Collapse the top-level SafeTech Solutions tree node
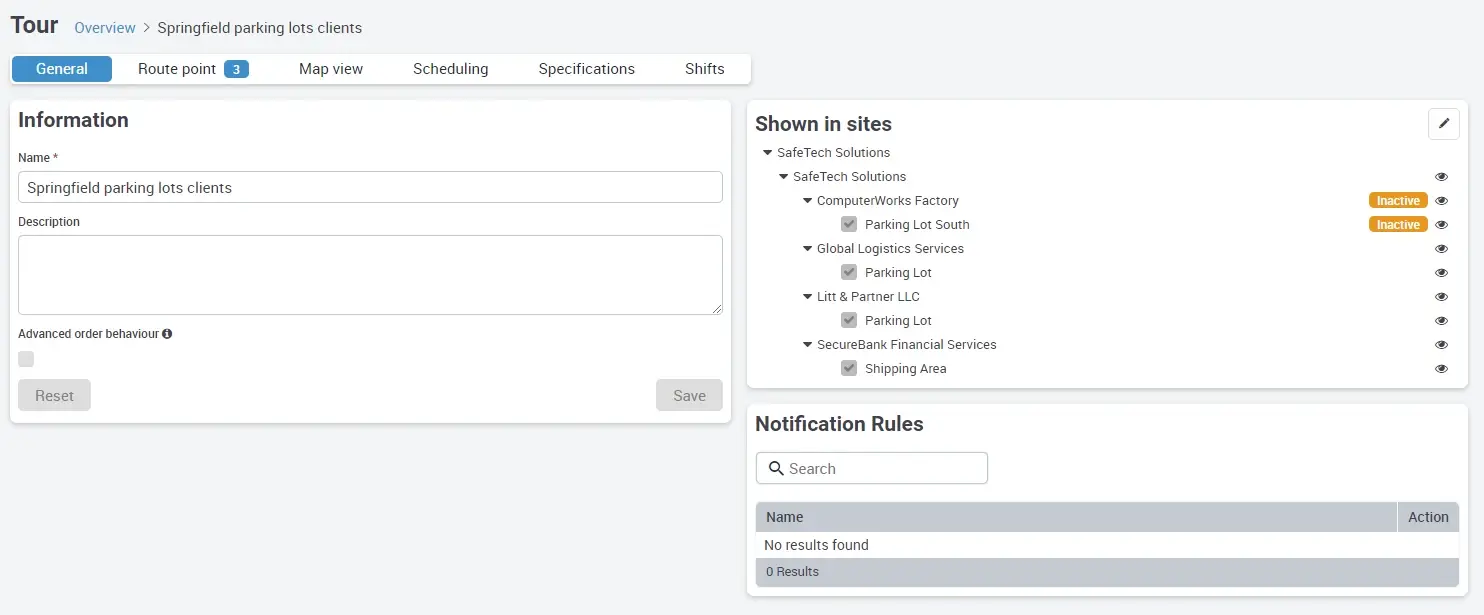The image size is (1484, 615). [767, 152]
